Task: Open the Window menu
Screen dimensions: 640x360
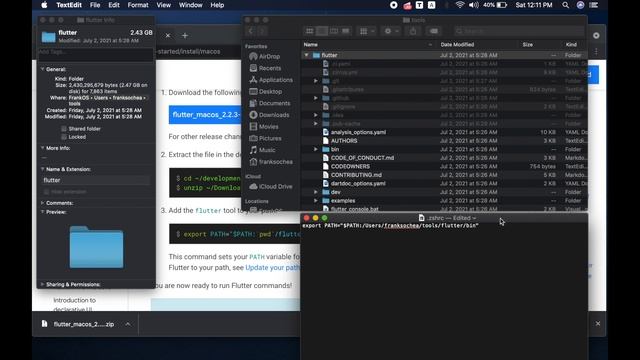Action: [x=191, y=5]
